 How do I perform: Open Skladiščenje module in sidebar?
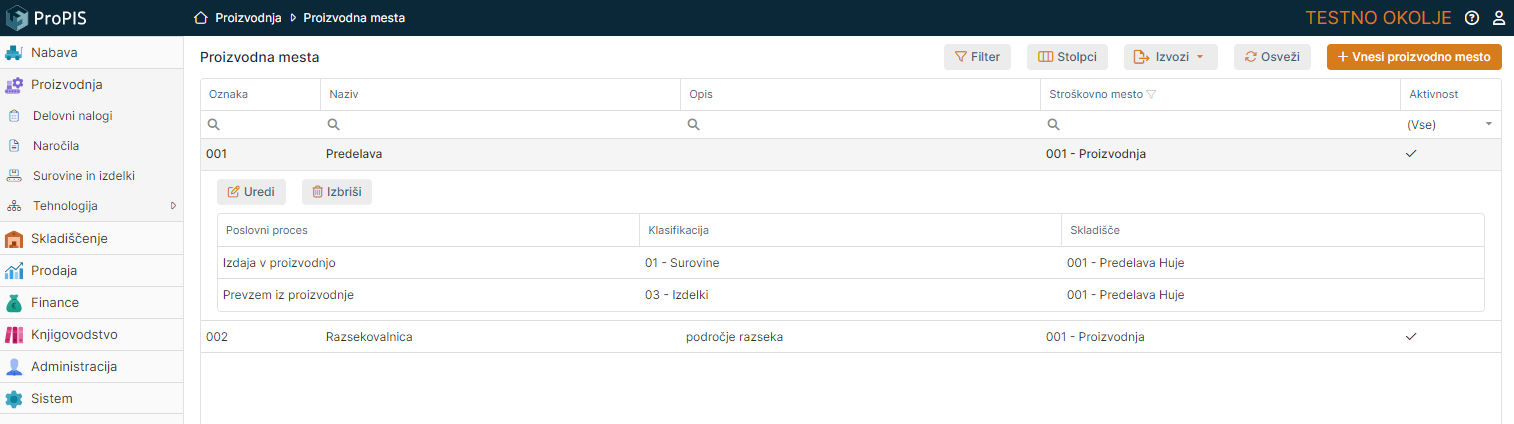(x=69, y=238)
